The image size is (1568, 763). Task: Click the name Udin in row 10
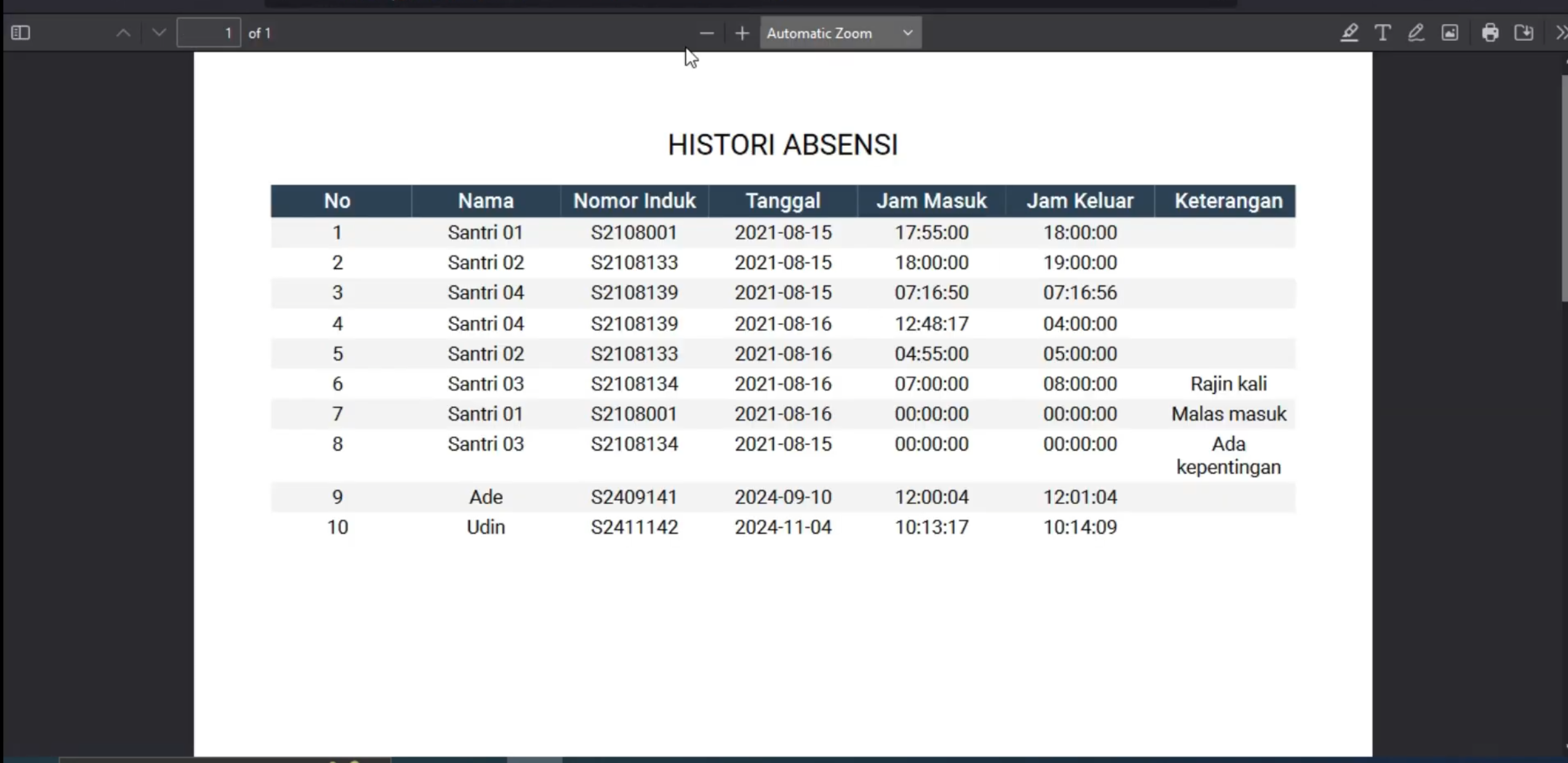coord(486,527)
